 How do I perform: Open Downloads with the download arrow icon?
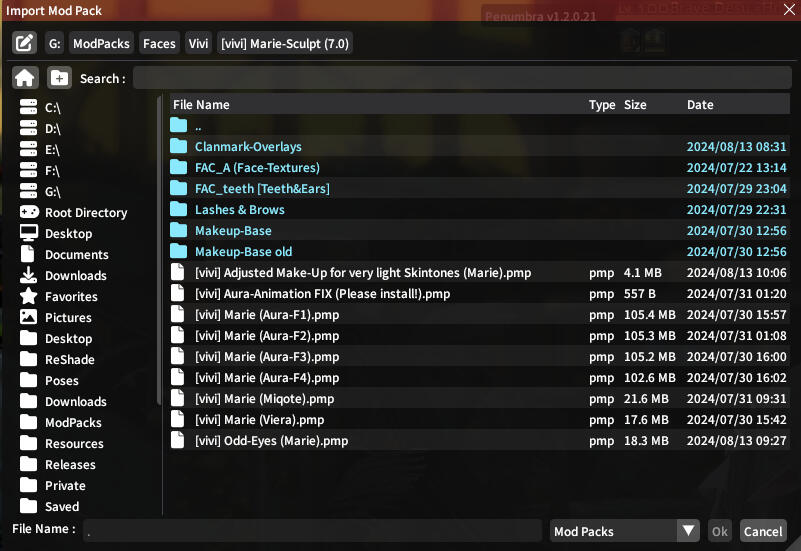[28, 275]
